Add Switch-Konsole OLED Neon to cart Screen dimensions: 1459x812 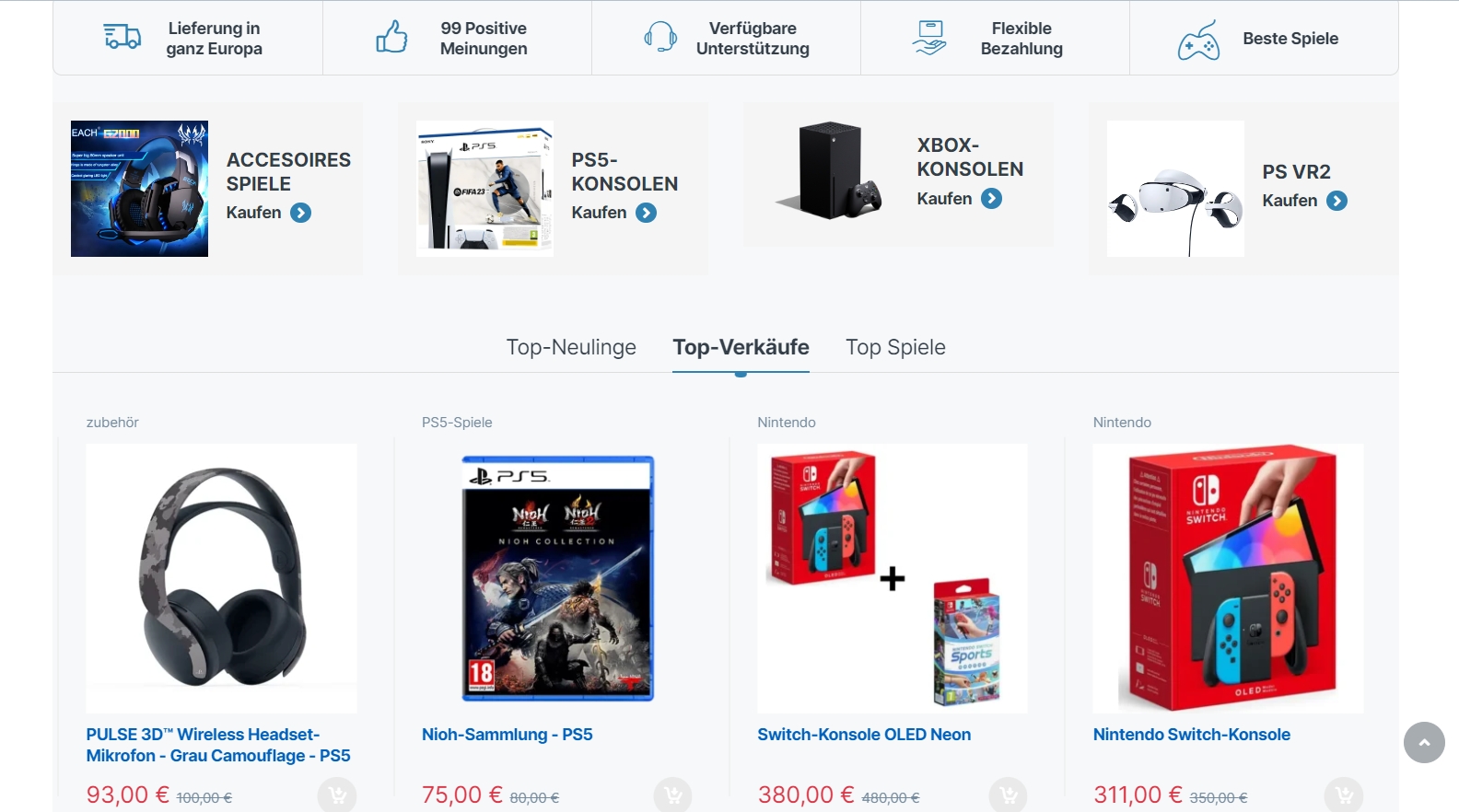coord(1009,796)
